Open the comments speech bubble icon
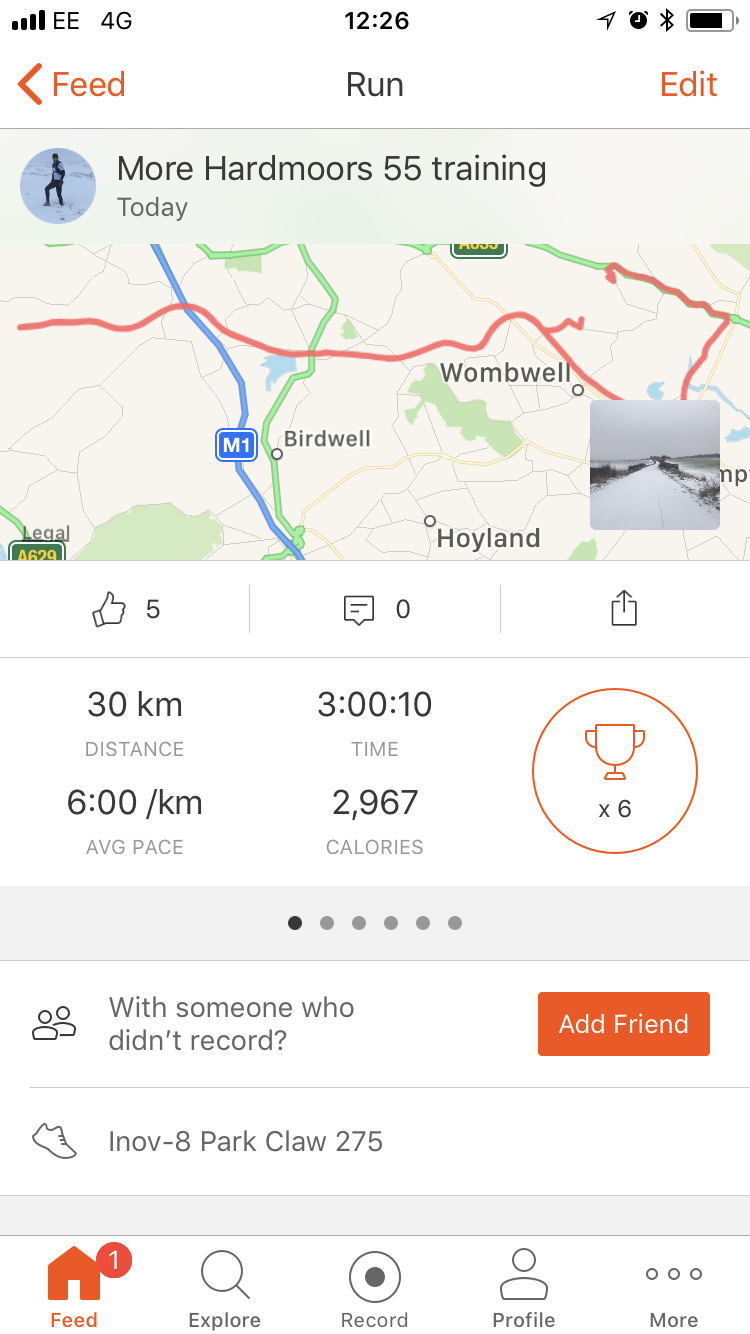This screenshot has height=1334, width=750. click(359, 609)
